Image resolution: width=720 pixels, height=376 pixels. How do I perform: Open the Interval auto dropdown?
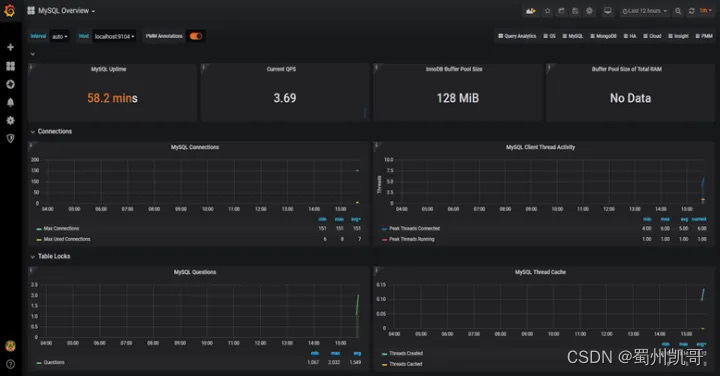pos(60,36)
